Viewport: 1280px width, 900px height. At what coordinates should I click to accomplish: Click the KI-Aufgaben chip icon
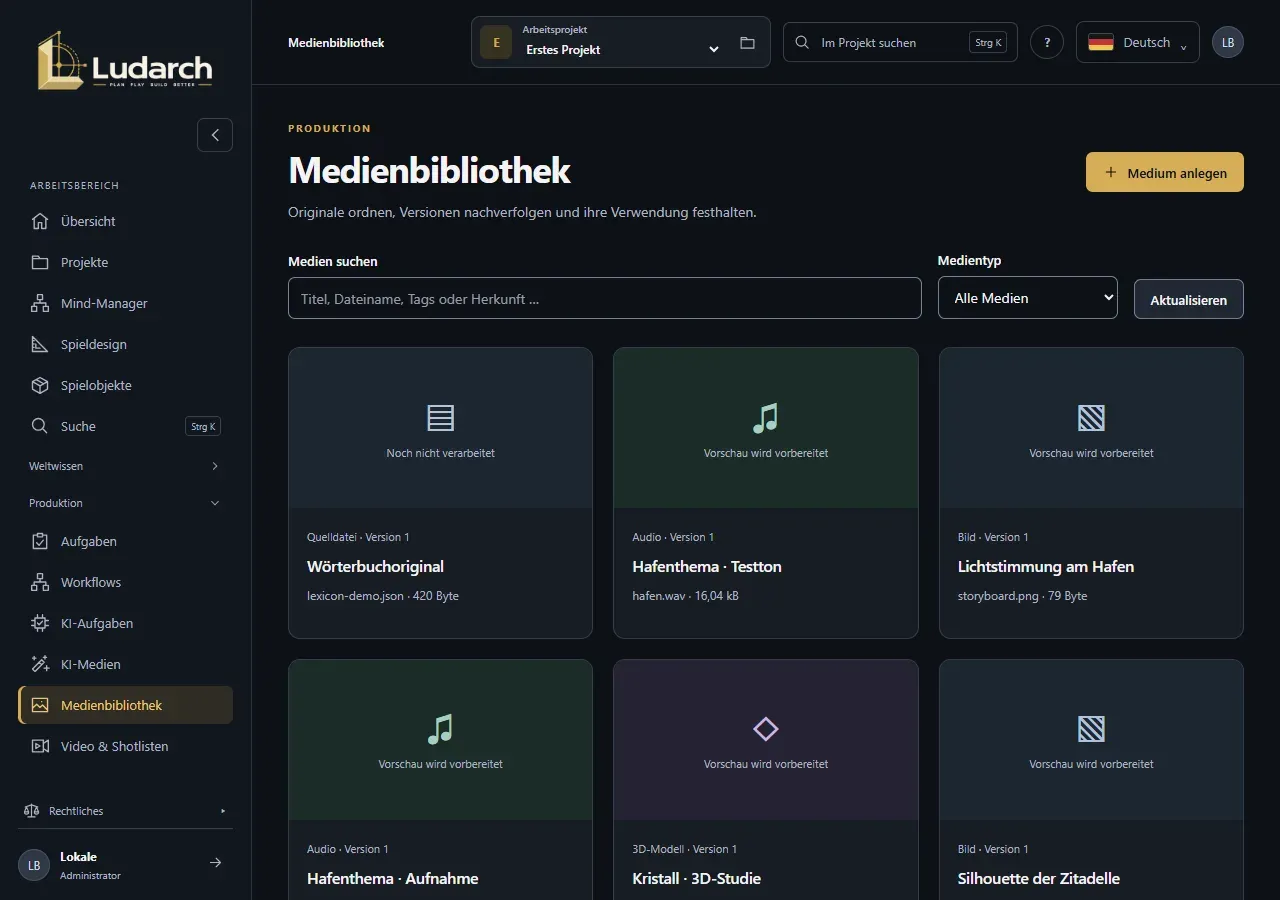click(40, 623)
